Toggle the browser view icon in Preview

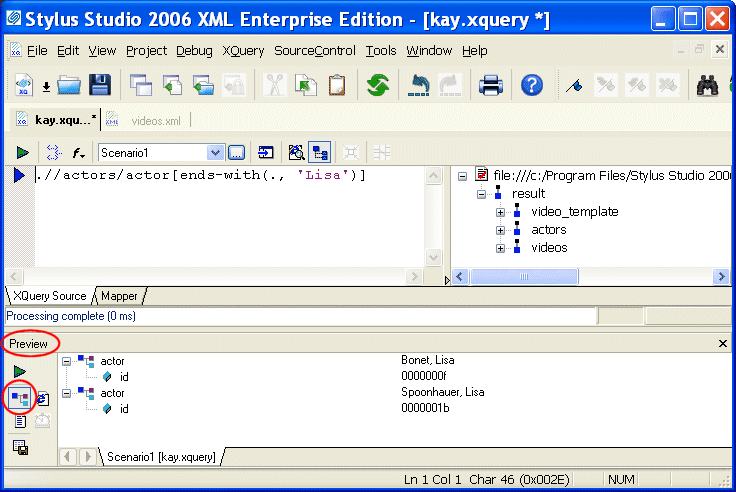[43, 397]
